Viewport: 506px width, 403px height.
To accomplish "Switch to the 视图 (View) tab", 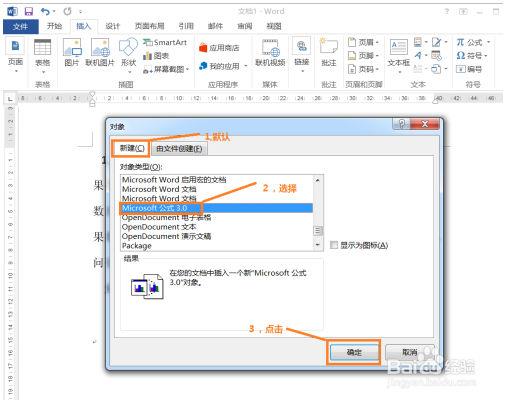I will [274, 26].
